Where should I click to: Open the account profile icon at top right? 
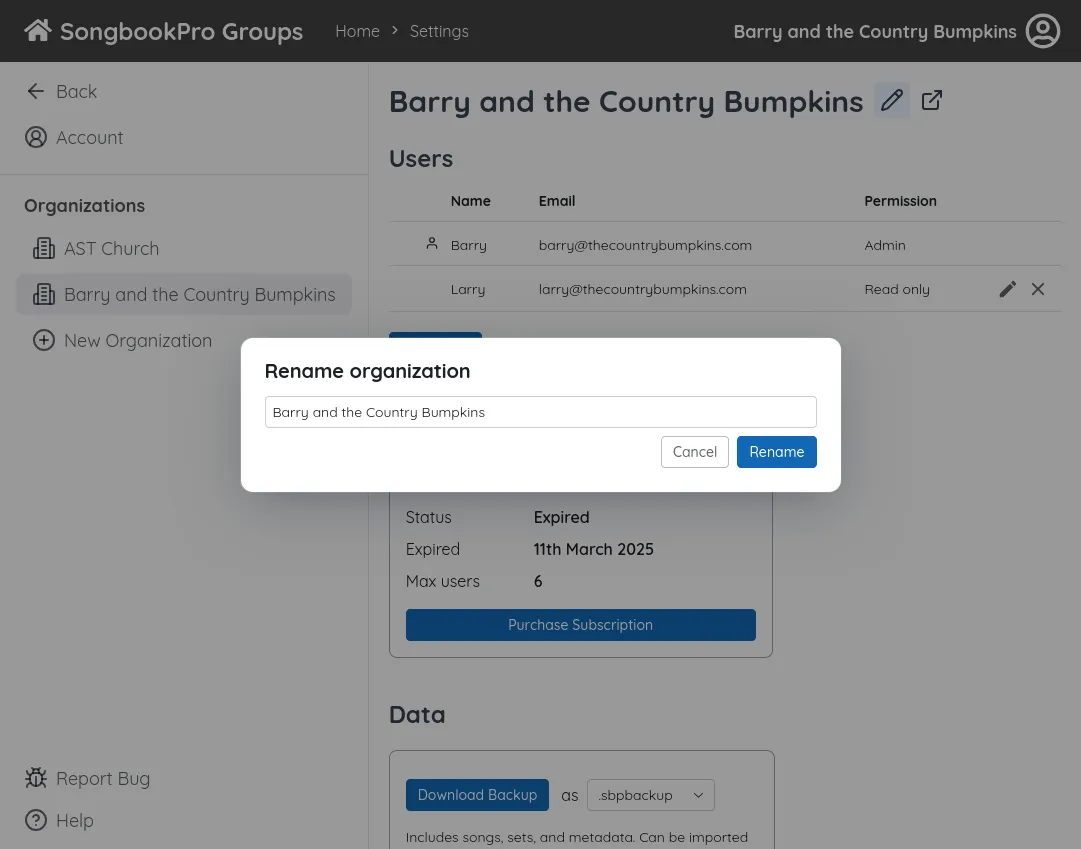(x=1042, y=31)
